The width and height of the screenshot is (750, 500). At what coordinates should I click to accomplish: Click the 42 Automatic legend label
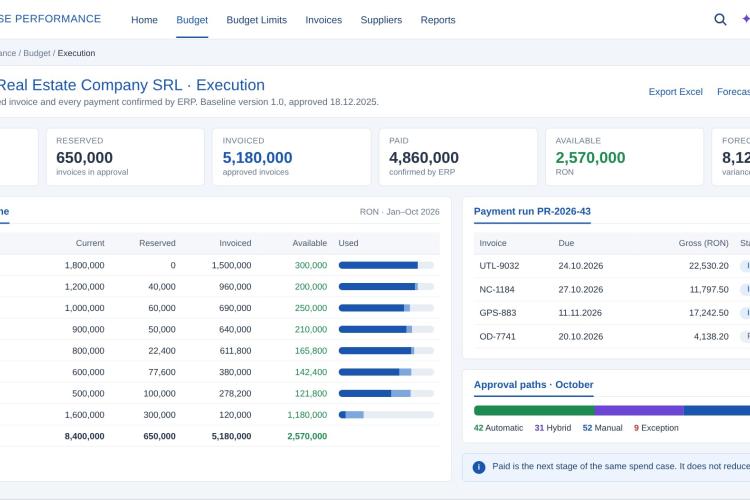498,428
